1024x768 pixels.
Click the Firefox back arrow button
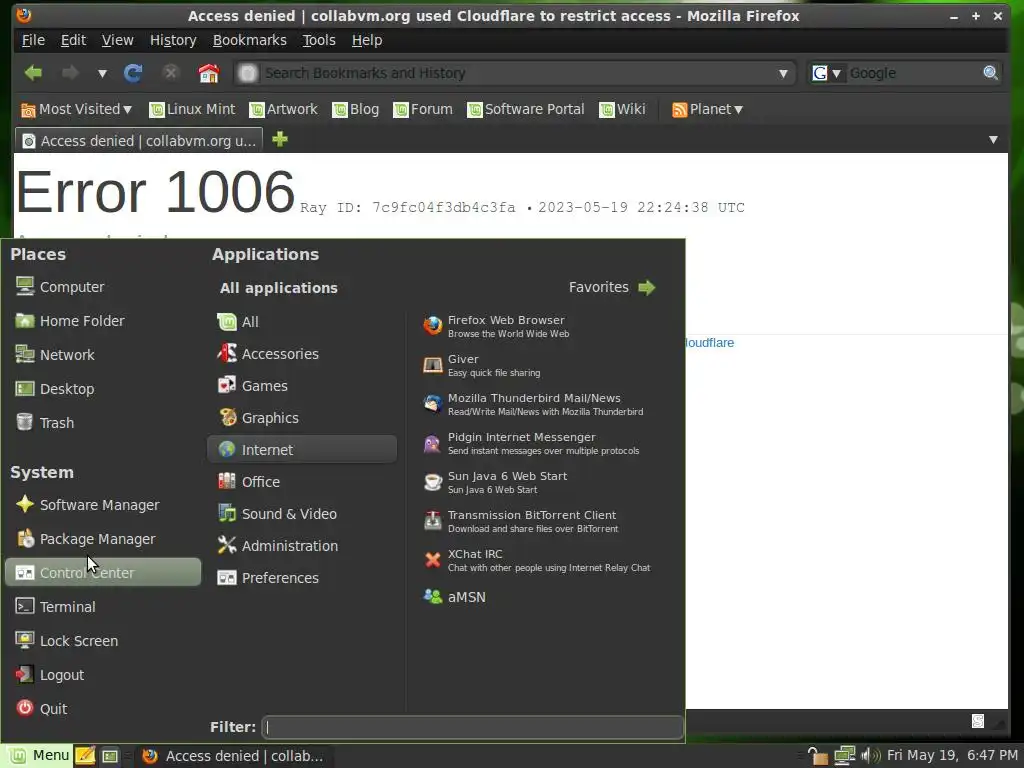click(33, 73)
